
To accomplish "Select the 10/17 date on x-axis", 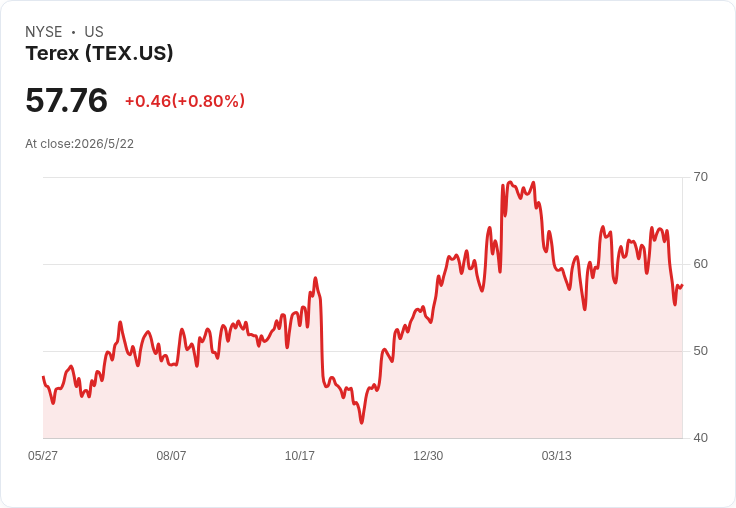I will click(299, 455).
